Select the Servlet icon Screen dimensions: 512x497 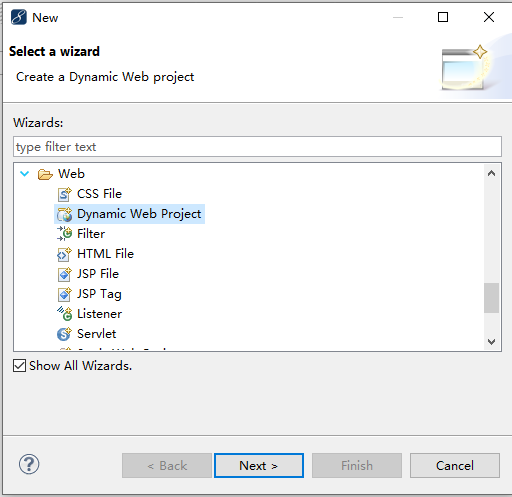tap(64, 334)
